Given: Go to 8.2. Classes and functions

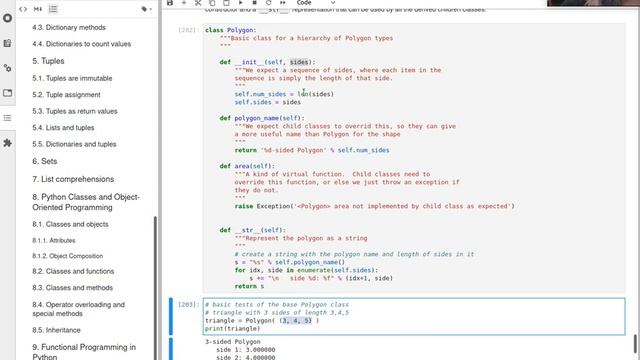Looking at the screenshot, I should (x=73, y=271).
